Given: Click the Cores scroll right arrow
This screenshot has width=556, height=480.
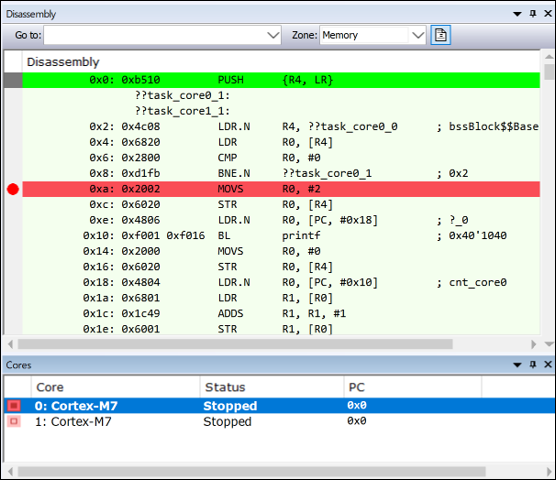Looking at the screenshot, I should (x=549, y=471).
